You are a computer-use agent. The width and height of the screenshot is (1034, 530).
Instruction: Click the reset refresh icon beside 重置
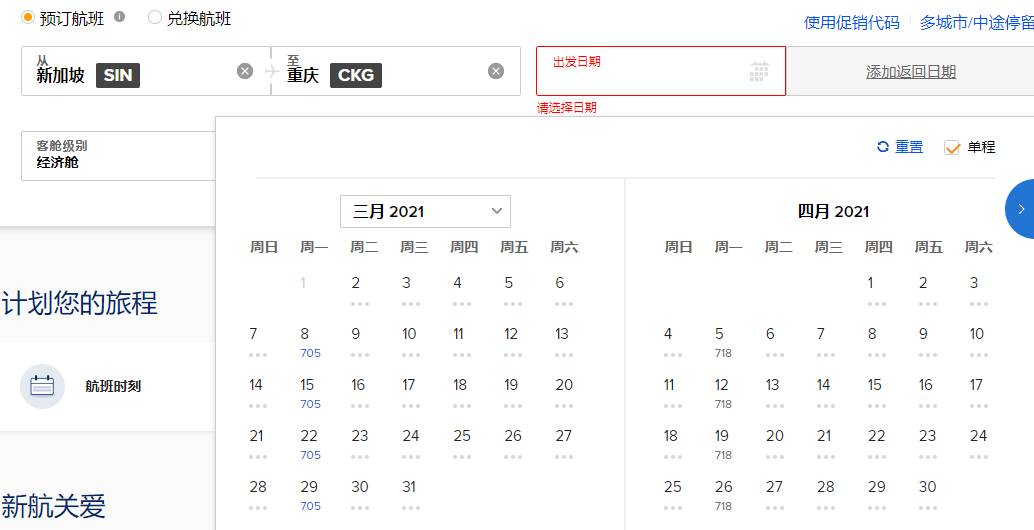pyautogui.click(x=883, y=147)
